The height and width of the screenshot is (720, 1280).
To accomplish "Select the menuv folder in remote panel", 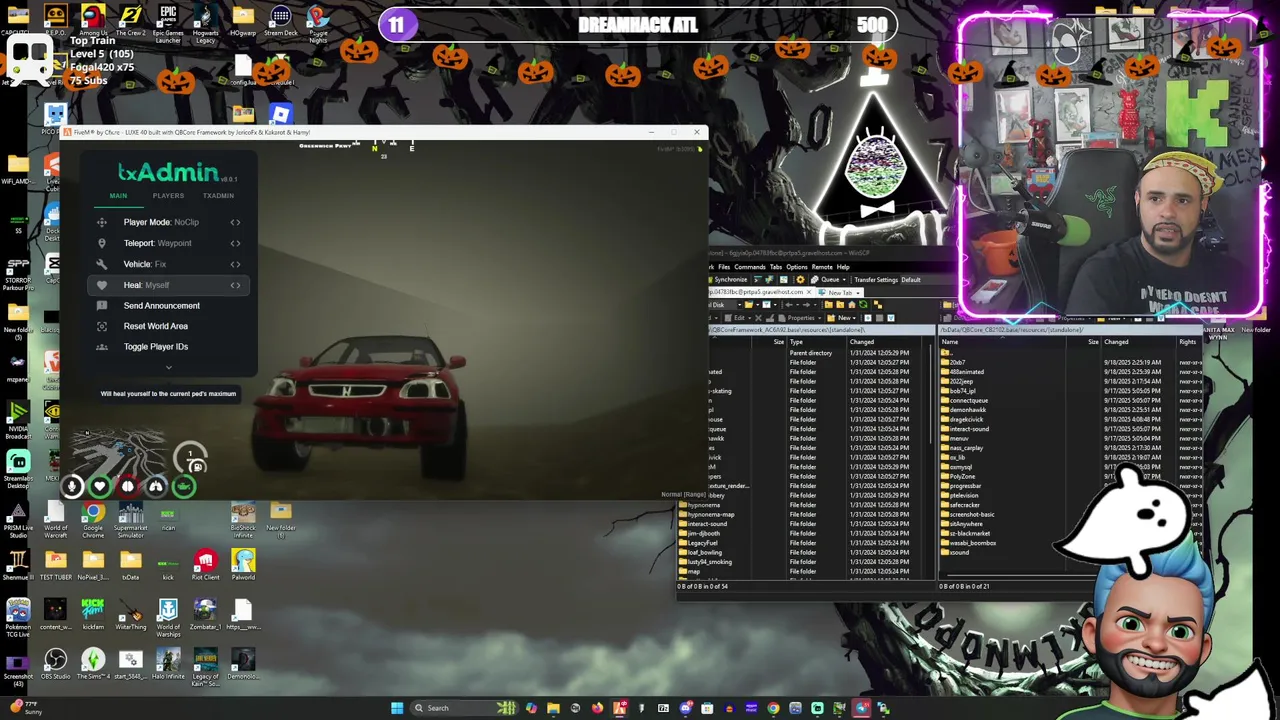I will point(959,438).
